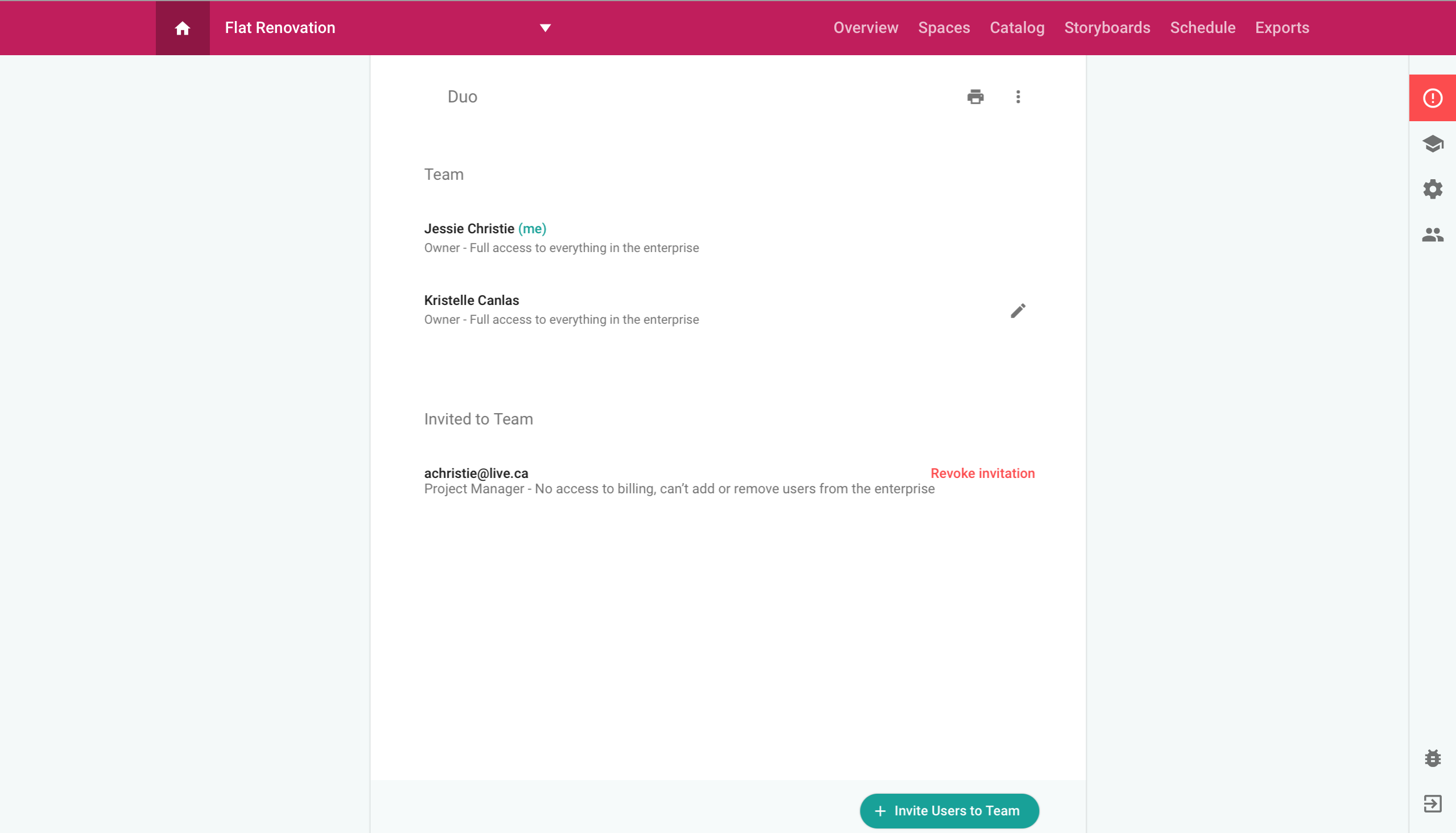Click the home icon in header

tap(183, 28)
